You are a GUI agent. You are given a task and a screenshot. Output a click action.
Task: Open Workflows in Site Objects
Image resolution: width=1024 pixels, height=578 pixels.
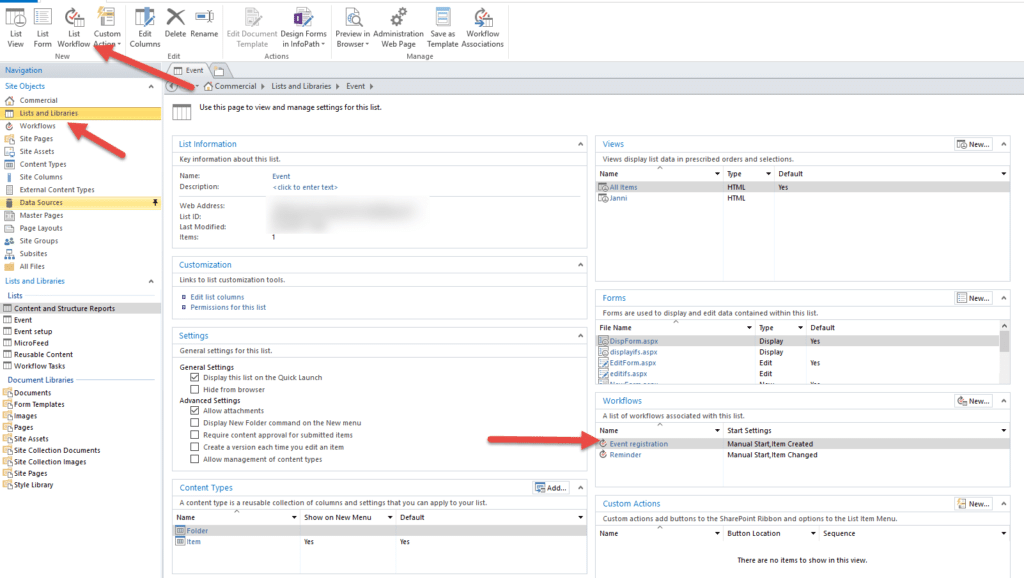tap(37, 126)
